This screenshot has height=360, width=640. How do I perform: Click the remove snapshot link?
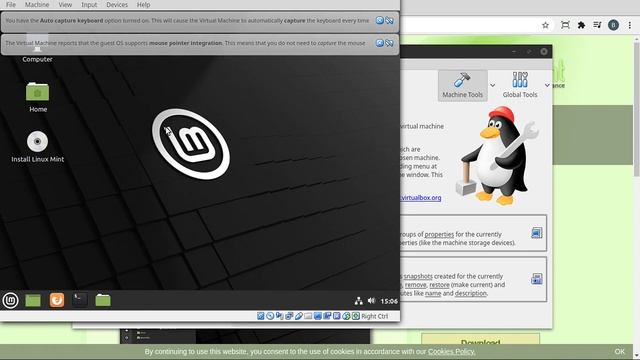[x=416, y=285]
